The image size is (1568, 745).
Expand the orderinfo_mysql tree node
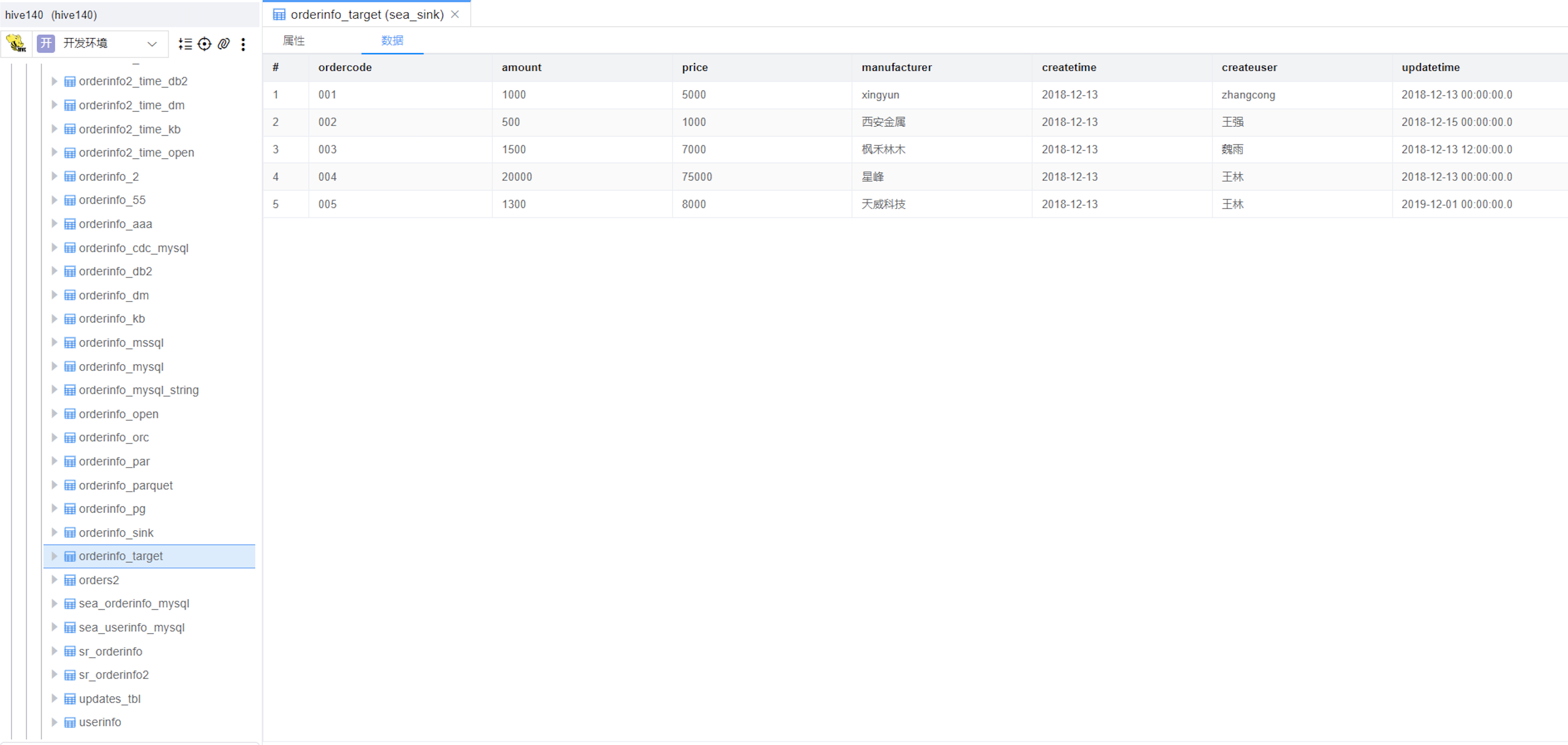click(x=54, y=366)
